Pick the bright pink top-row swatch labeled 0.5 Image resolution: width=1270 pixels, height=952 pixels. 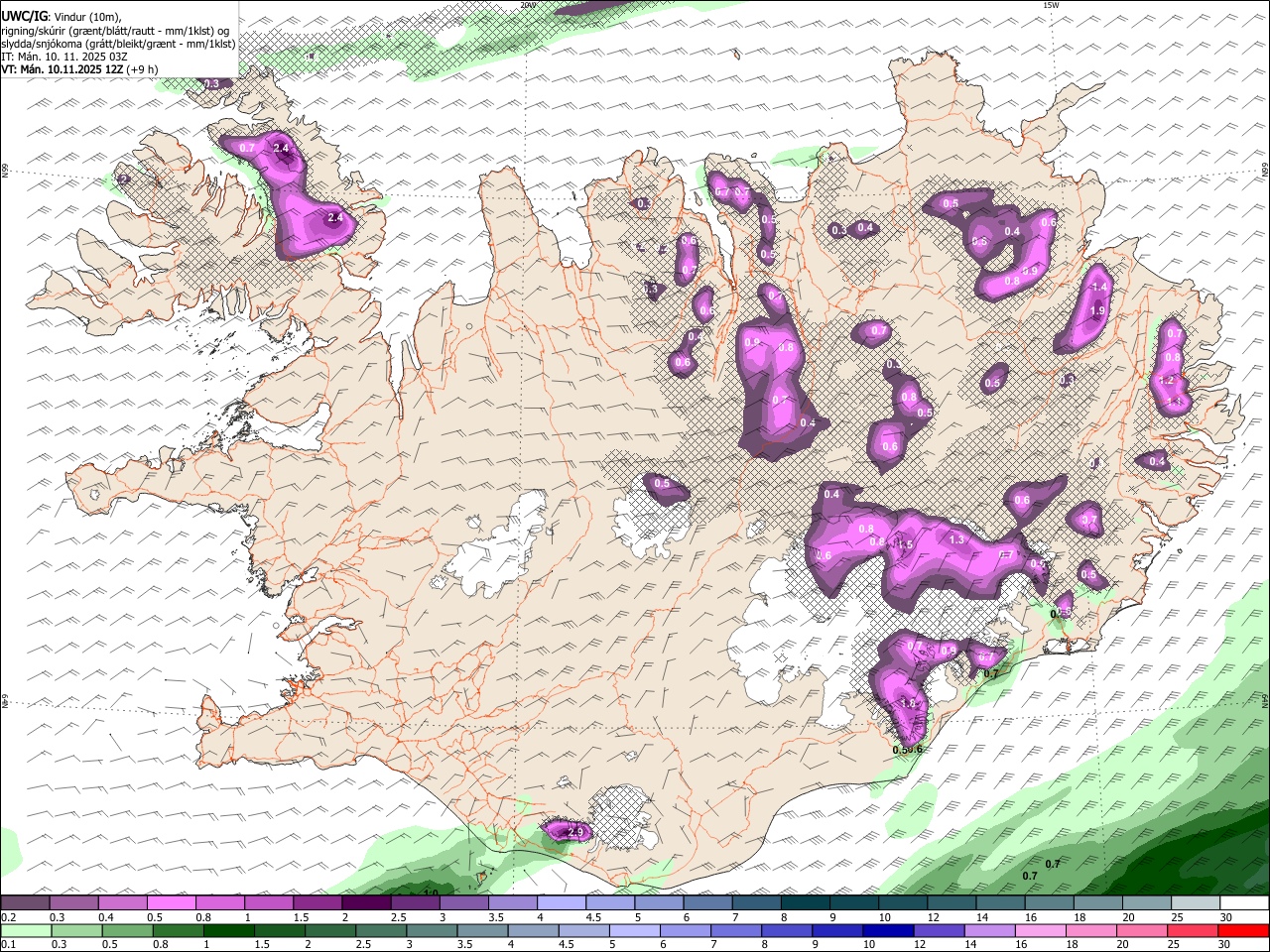tap(171, 902)
